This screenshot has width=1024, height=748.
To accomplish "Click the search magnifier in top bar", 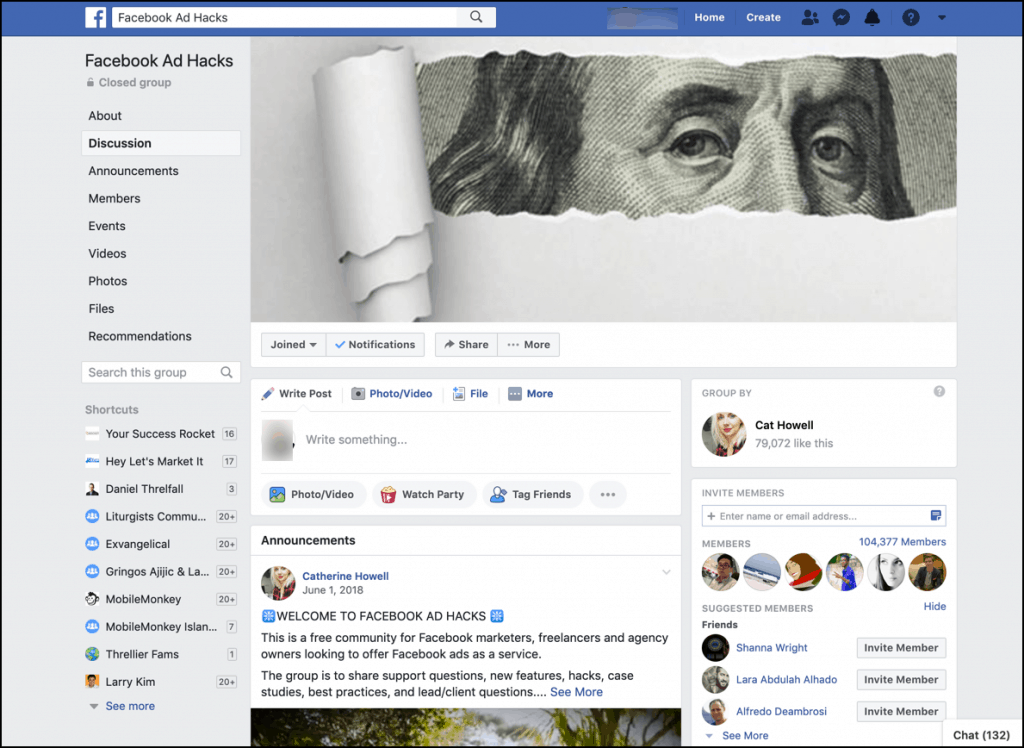I will pyautogui.click(x=476, y=17).
